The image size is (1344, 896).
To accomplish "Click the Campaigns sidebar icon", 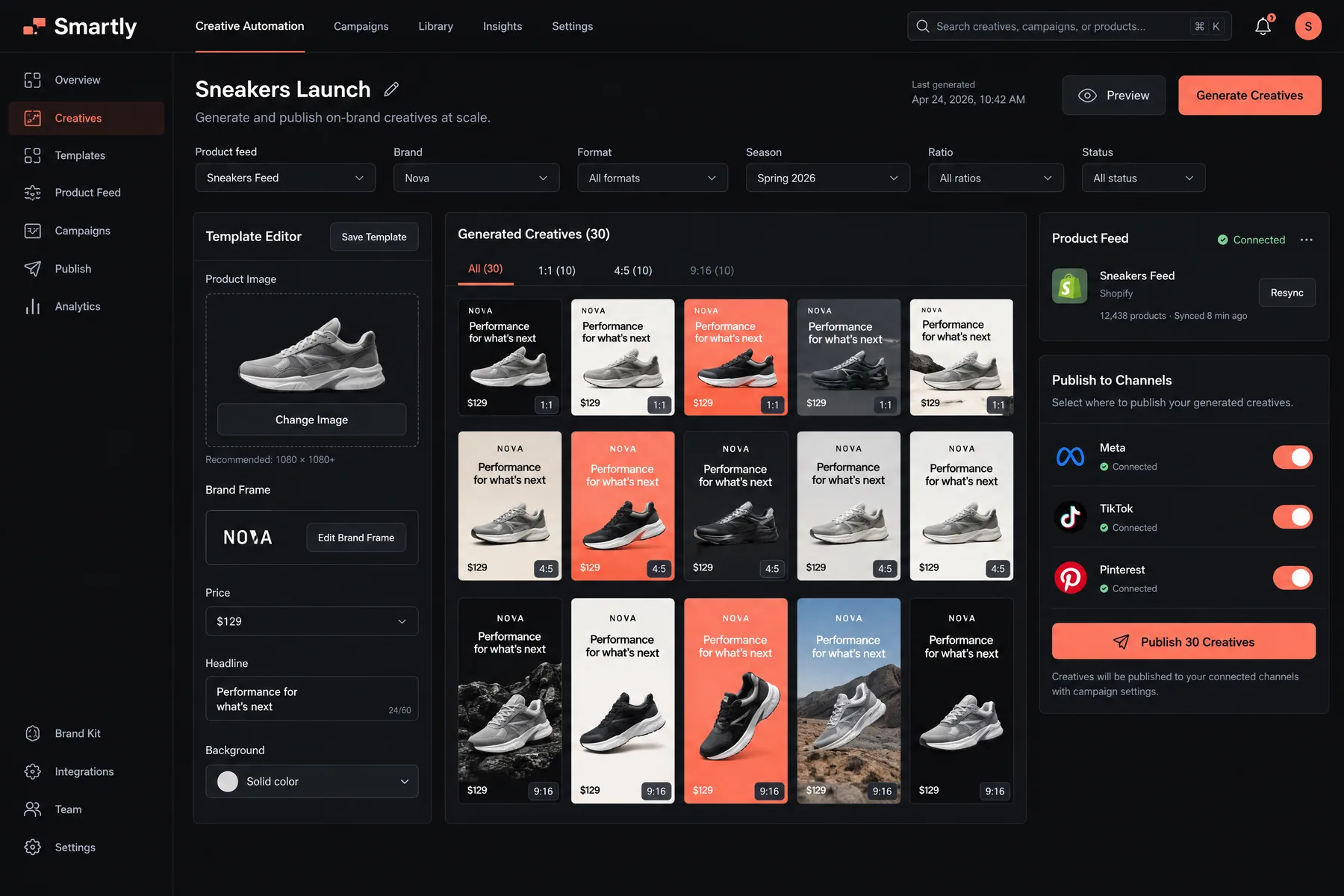I will 33,231.
